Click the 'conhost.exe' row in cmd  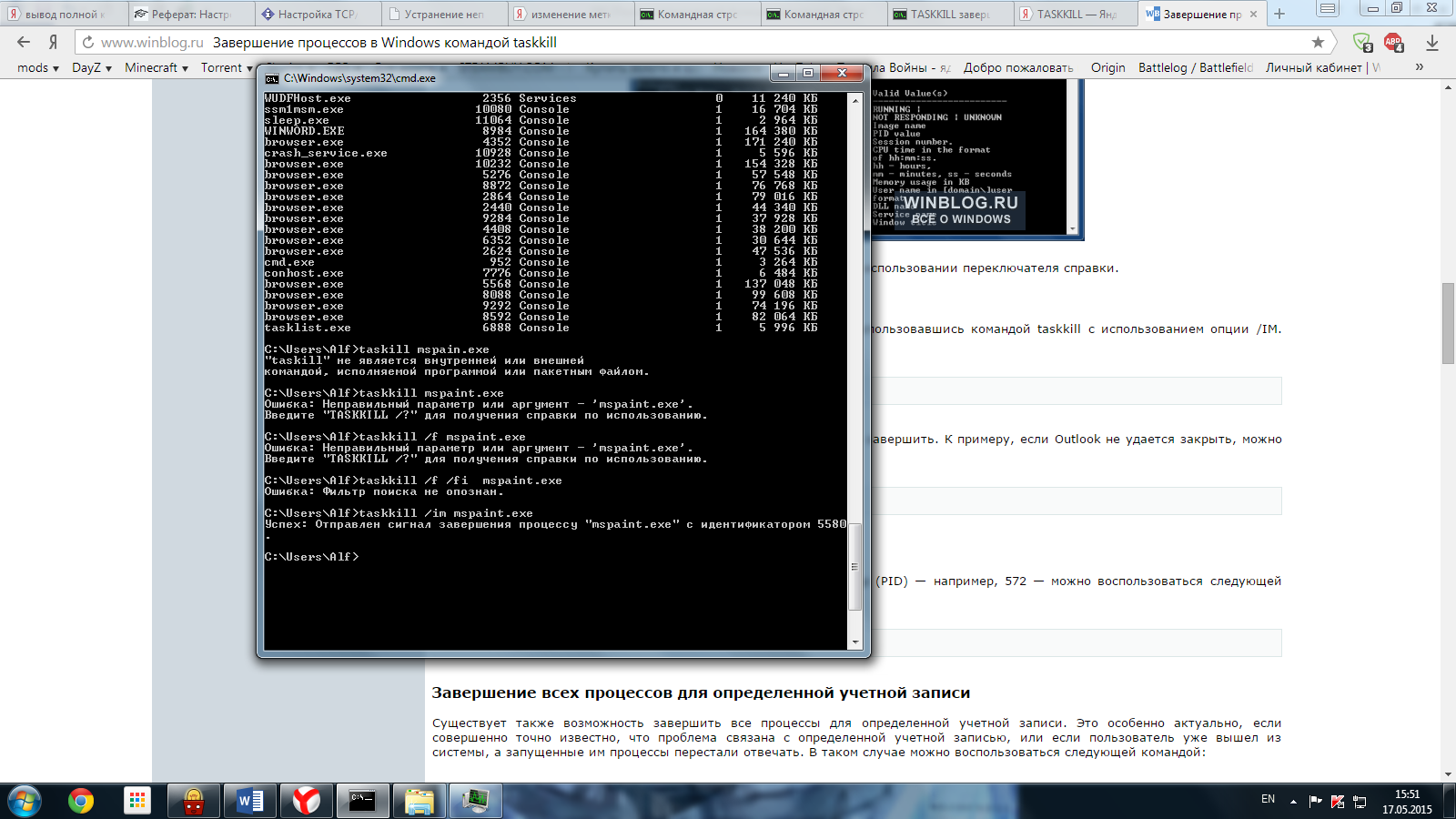point(541,273)
